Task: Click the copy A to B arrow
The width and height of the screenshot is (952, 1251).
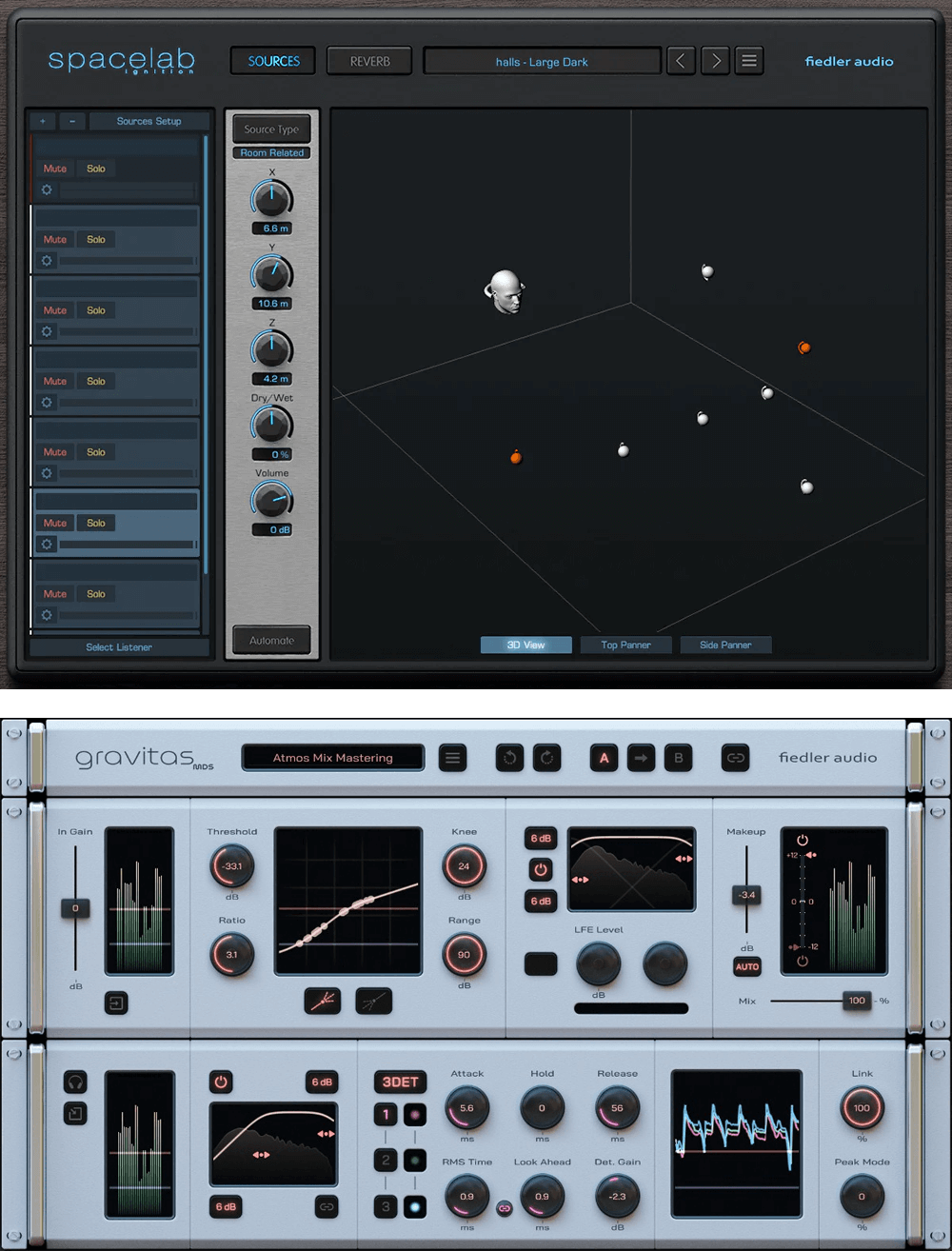Action: (641, 758)
